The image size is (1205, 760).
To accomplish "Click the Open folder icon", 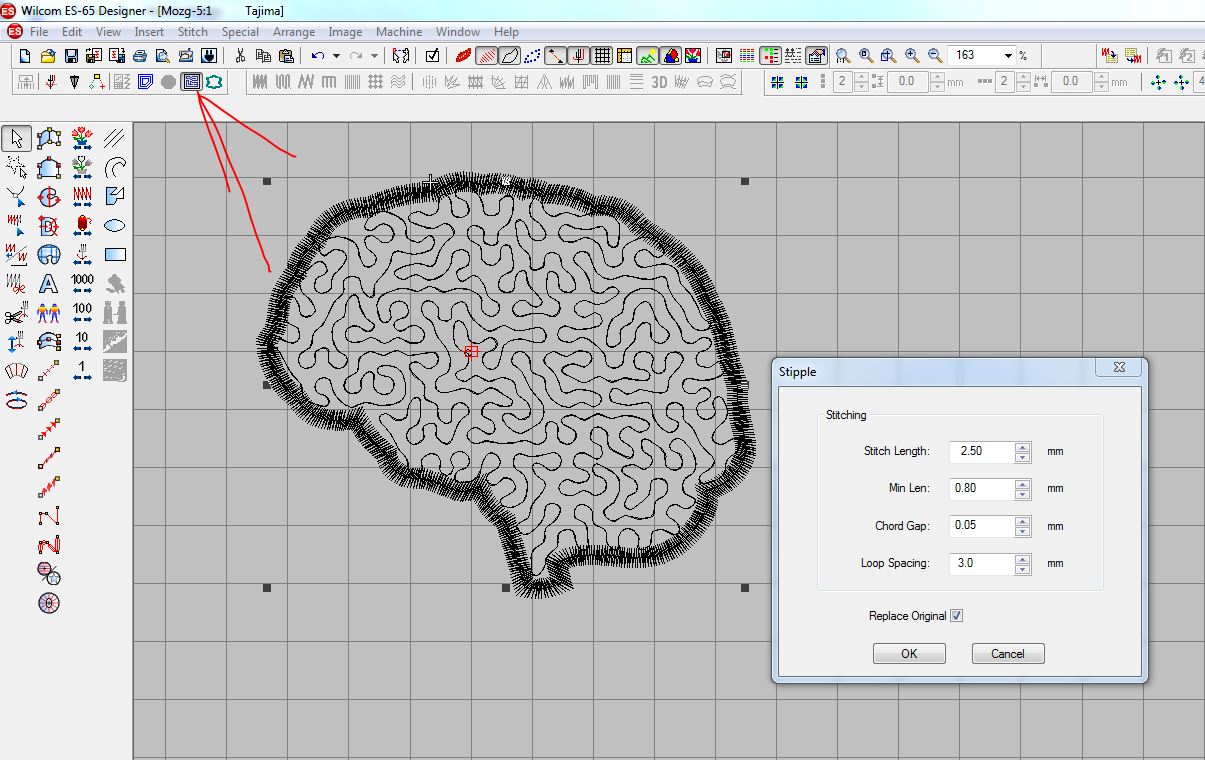I will (47, 56).
